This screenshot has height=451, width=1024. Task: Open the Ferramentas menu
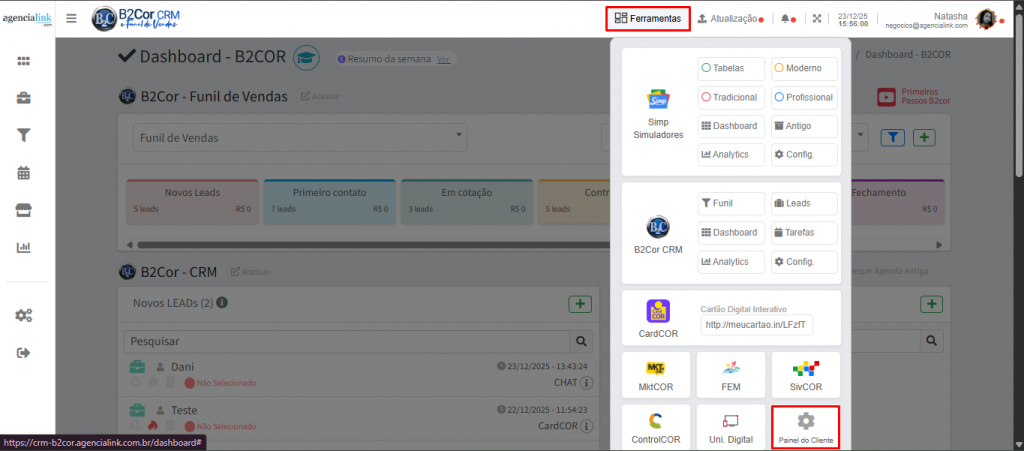click(648, 18)
